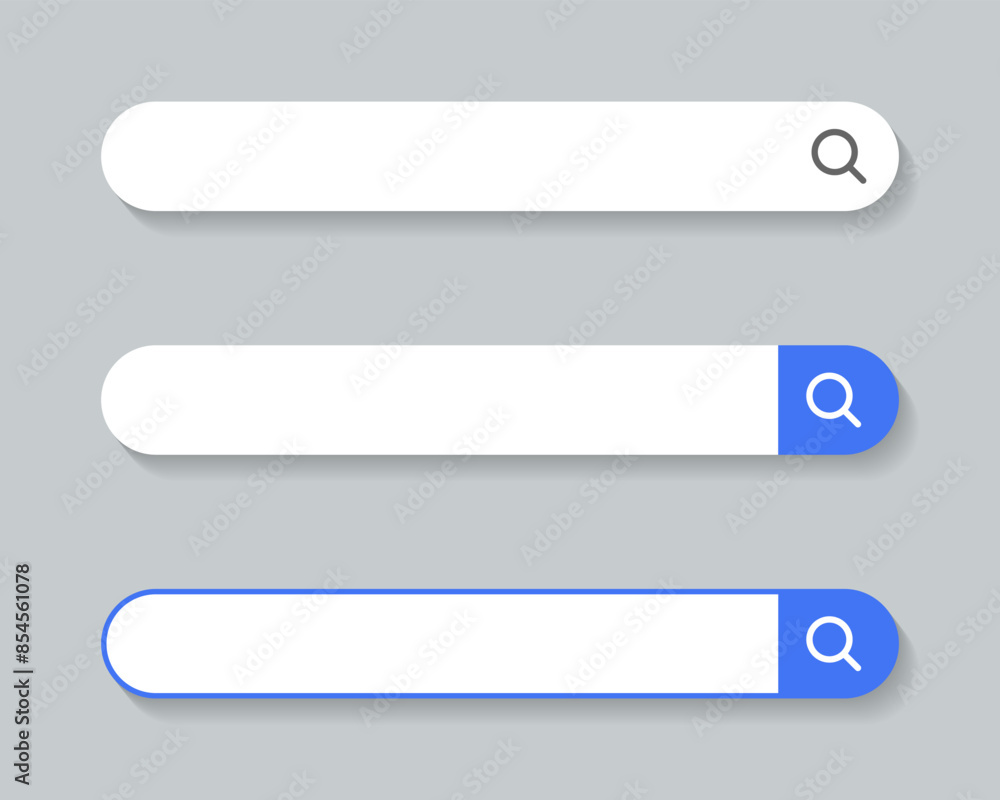Click the rounded left end of top search bar

coord(128,156)
